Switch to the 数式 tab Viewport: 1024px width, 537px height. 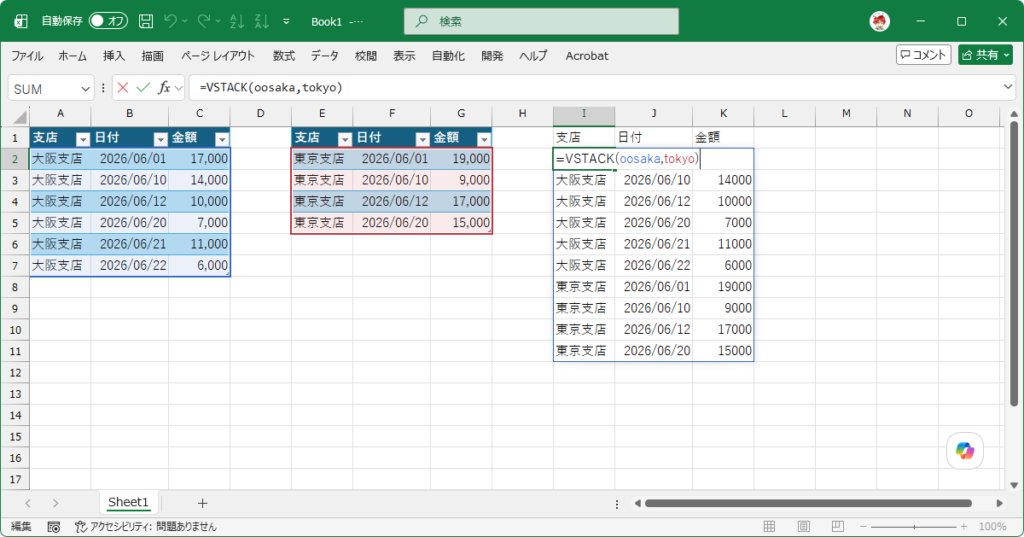[283, 56]
